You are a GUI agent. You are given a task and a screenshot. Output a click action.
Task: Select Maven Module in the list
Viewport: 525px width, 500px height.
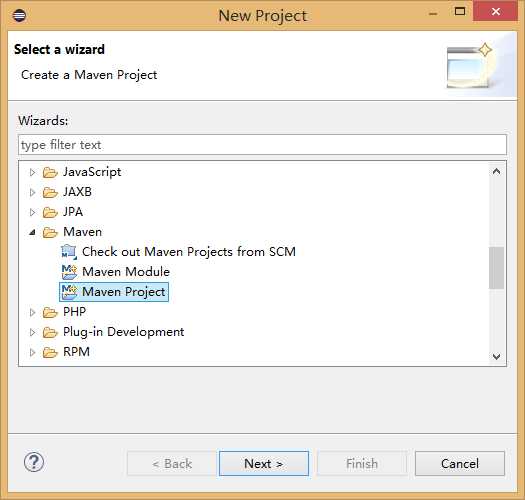[x=126, y=272]
